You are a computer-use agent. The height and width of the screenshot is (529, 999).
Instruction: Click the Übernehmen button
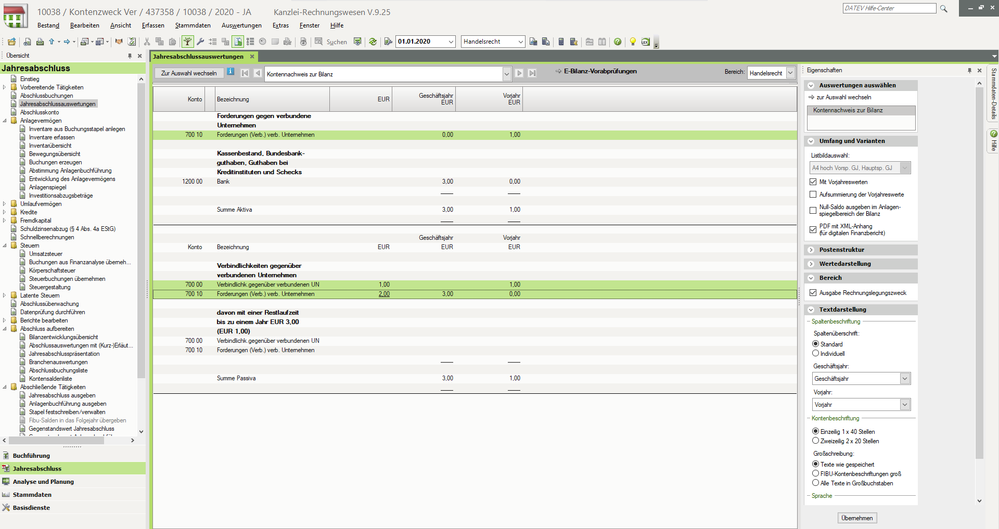click(x=857, y=518)
